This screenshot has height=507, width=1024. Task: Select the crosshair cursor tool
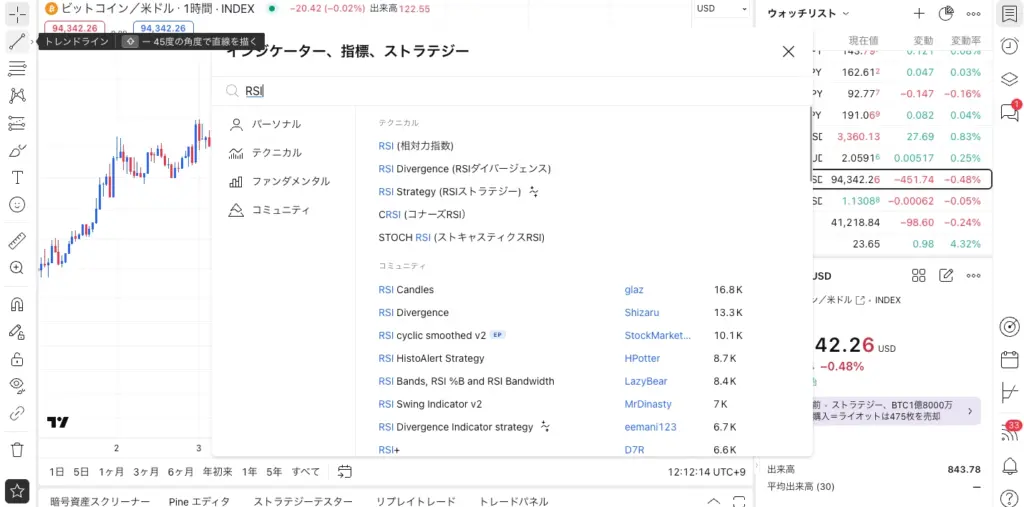pyautogui.click(x=18, y=12)
